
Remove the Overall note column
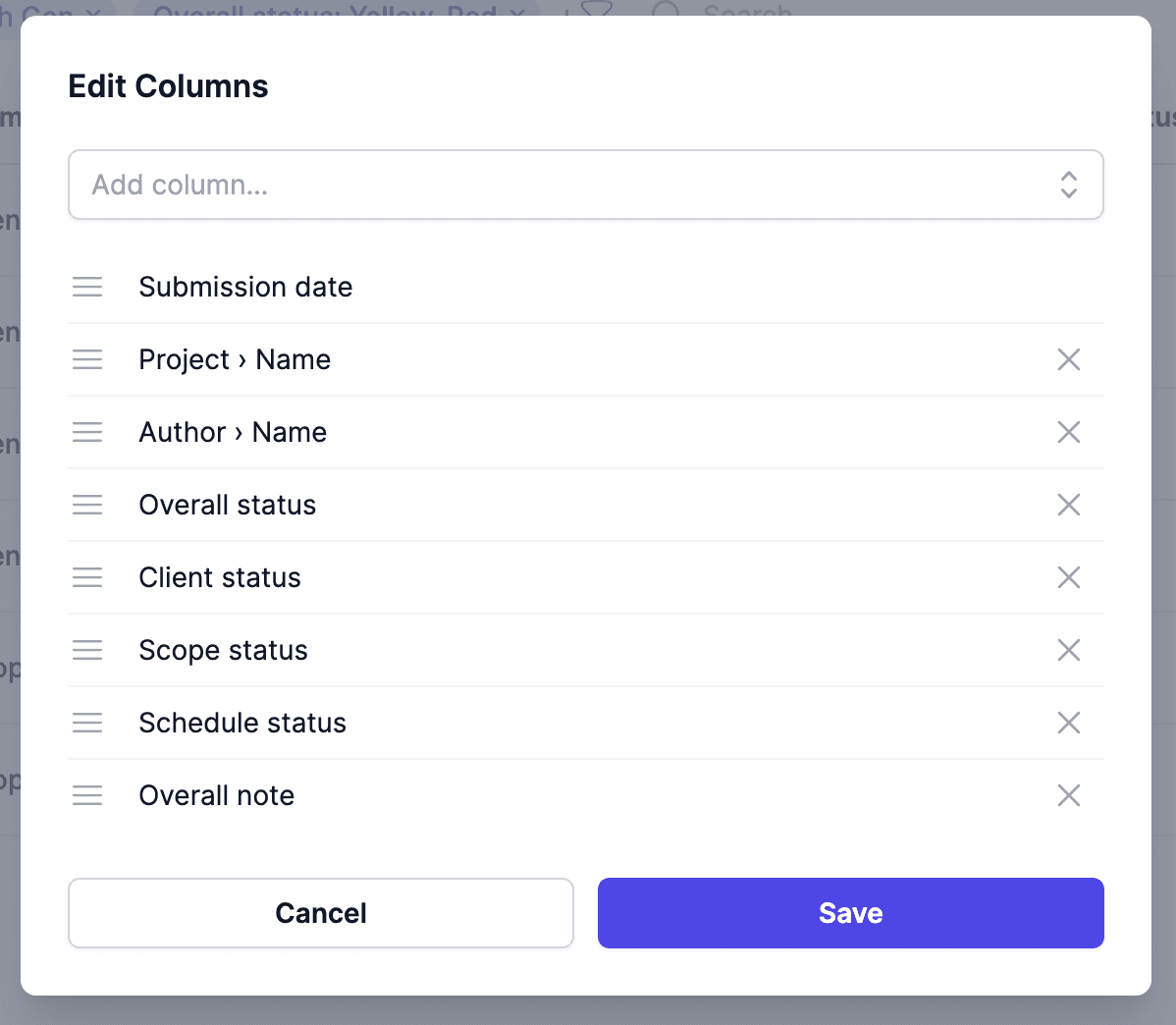1069,795
